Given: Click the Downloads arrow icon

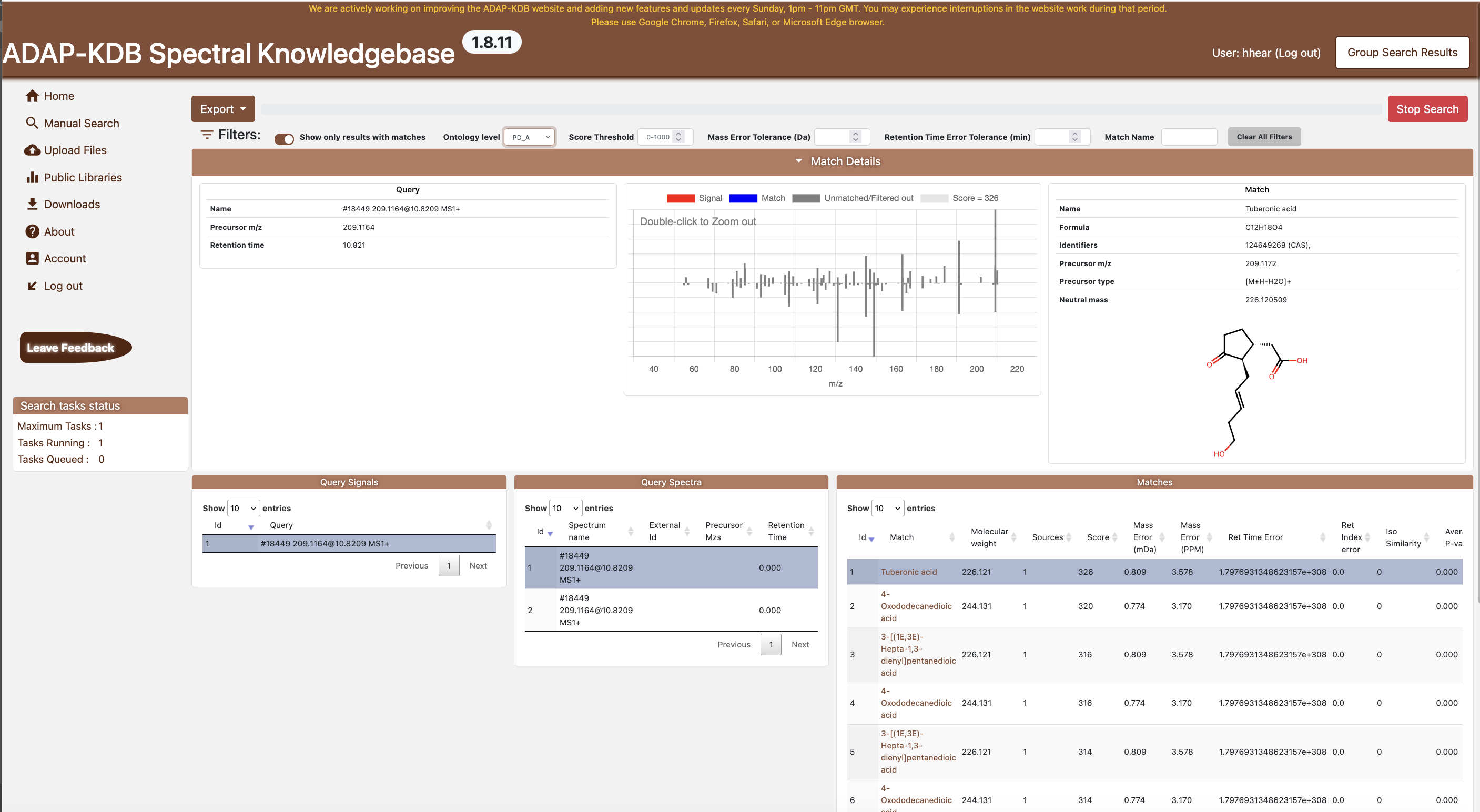Looking at the screenshot, I should point(32,204).
